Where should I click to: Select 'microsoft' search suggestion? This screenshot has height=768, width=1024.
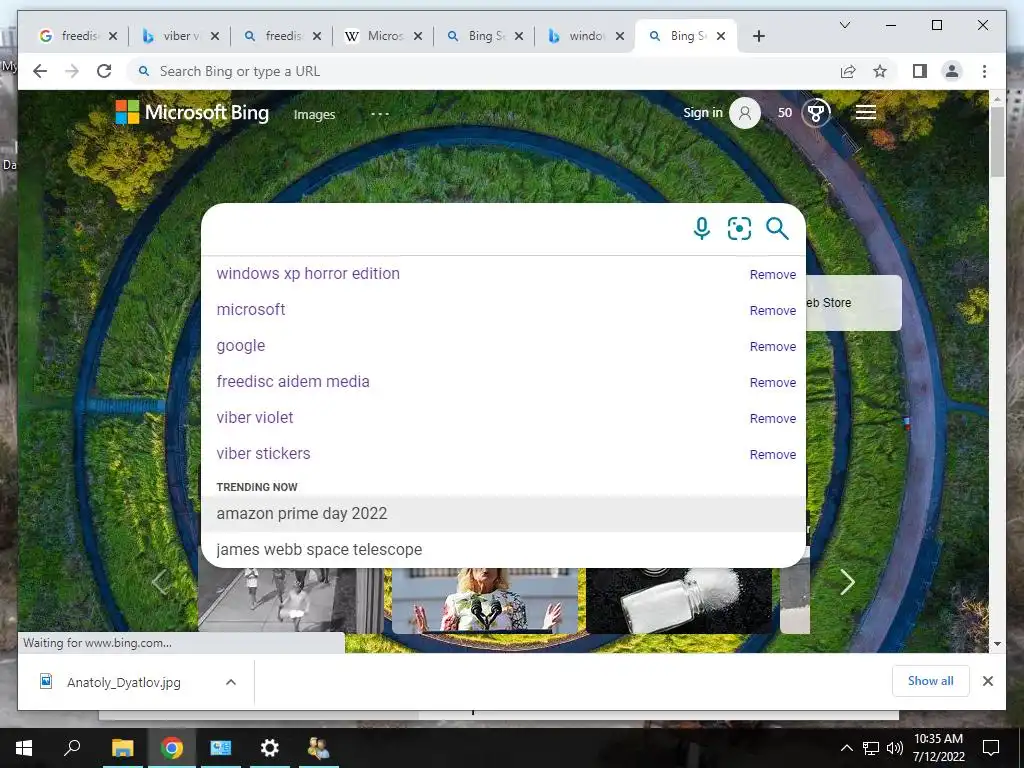pos(251,310)
